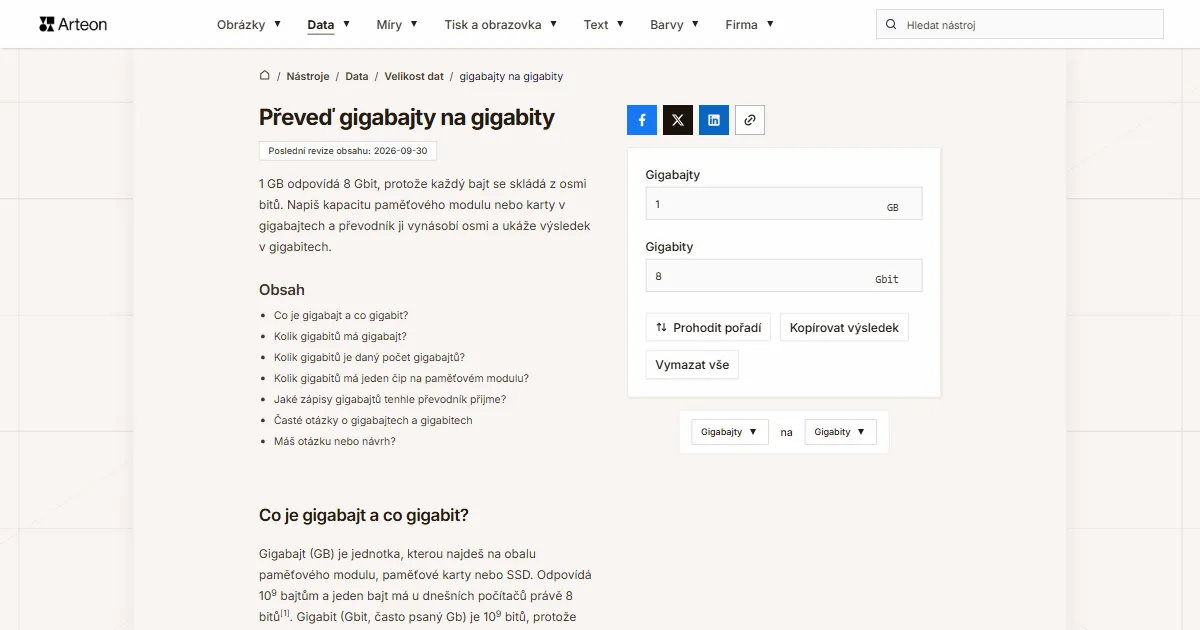The image size is (1200, 630).
Task: Jump to 'Kolik gigabitů je daný počet gigabajtů?'
Action: point(370,357)
